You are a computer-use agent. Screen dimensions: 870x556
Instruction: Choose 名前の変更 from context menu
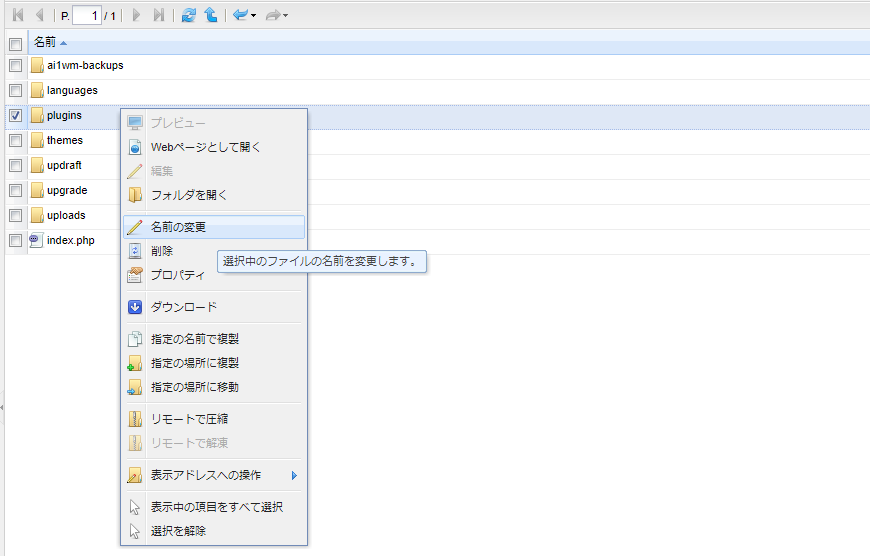tap(214, 227)
